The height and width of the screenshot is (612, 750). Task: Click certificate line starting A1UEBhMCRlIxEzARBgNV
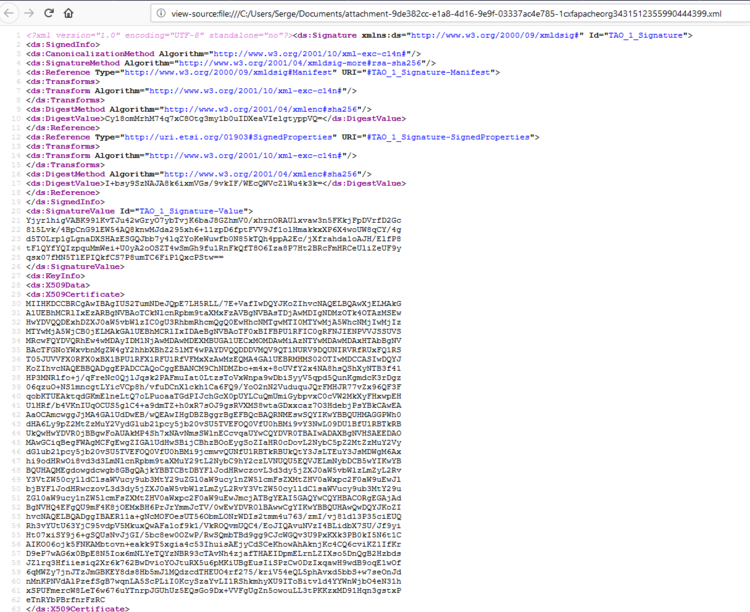point(213,313)
